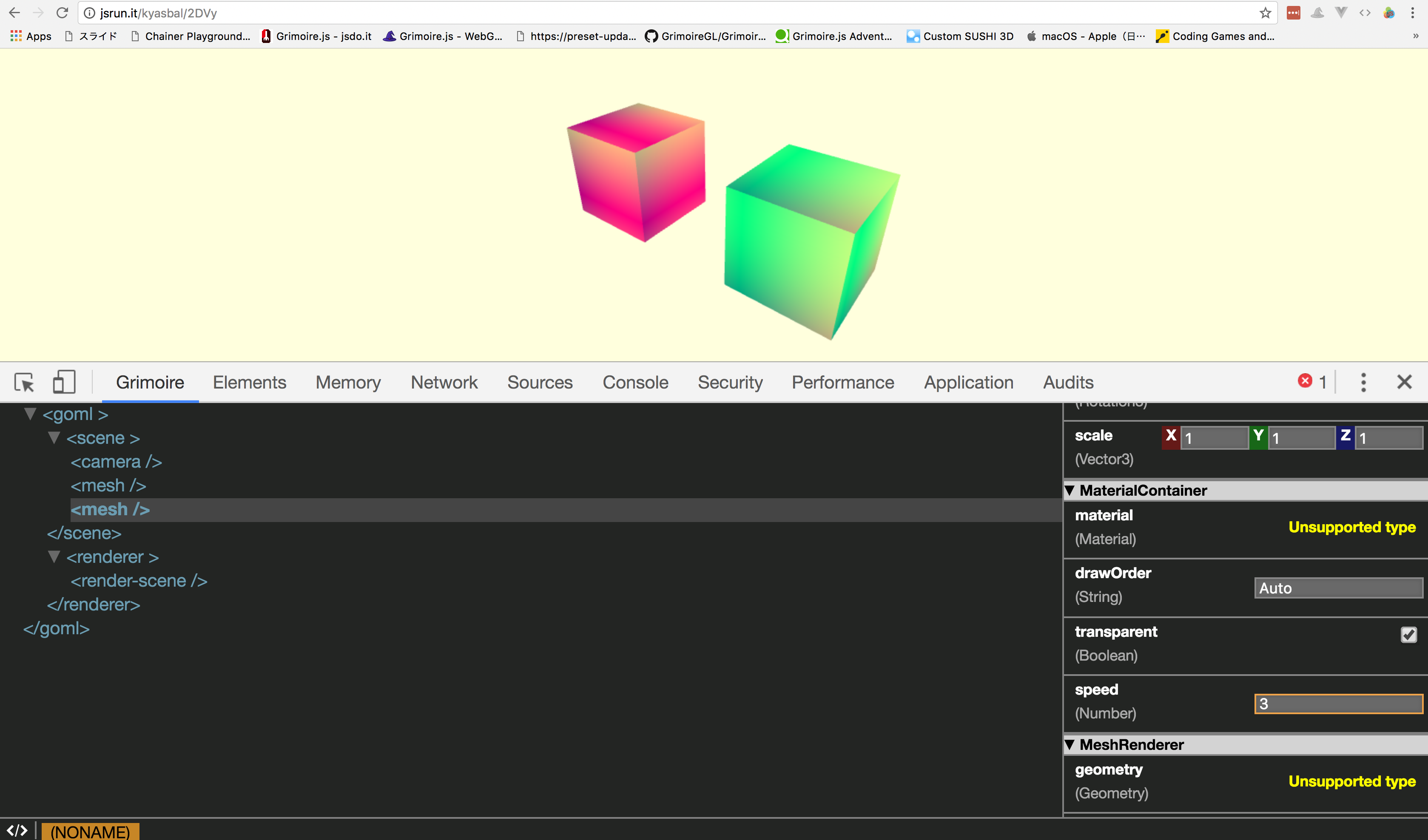The height and width of the screenshot is (840, 1428).
Task: Click the address bar URL
Action: coord(159,13)
